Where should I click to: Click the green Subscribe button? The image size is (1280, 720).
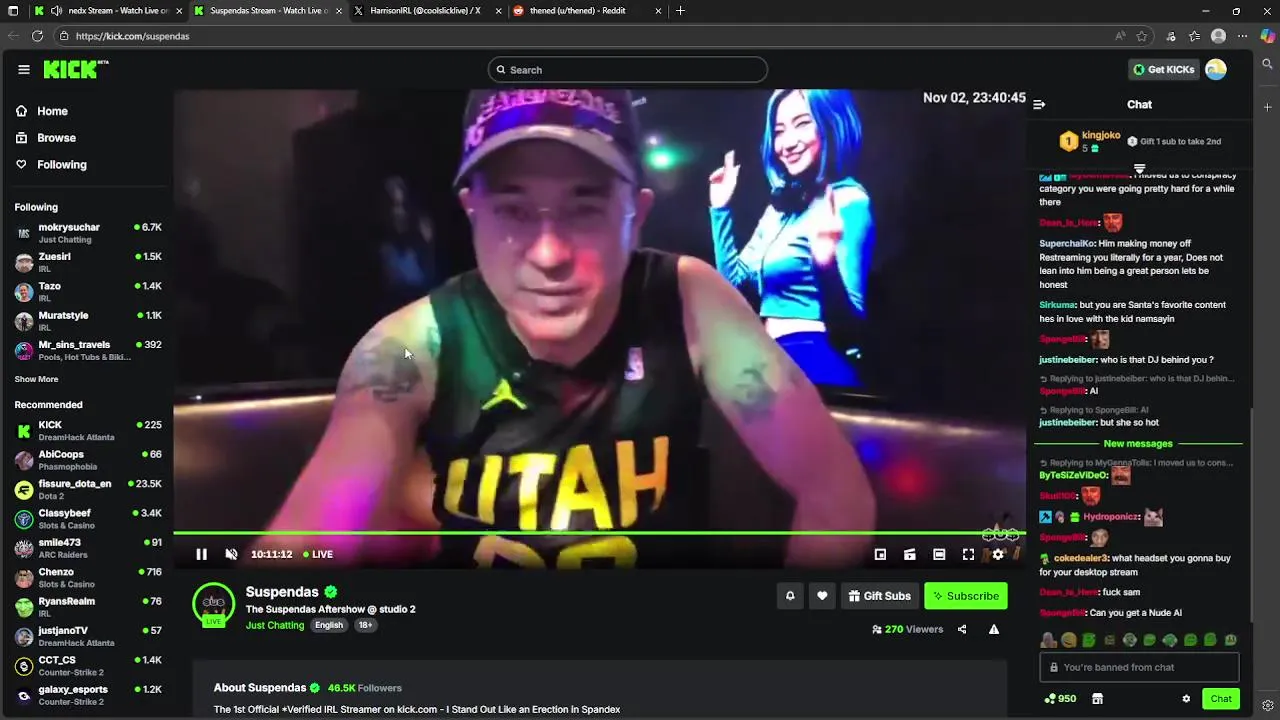click(x=966, y=596)
